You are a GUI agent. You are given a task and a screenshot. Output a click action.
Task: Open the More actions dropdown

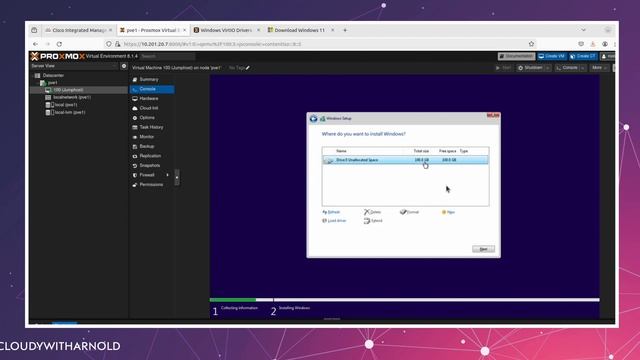(x=600, y=68)
